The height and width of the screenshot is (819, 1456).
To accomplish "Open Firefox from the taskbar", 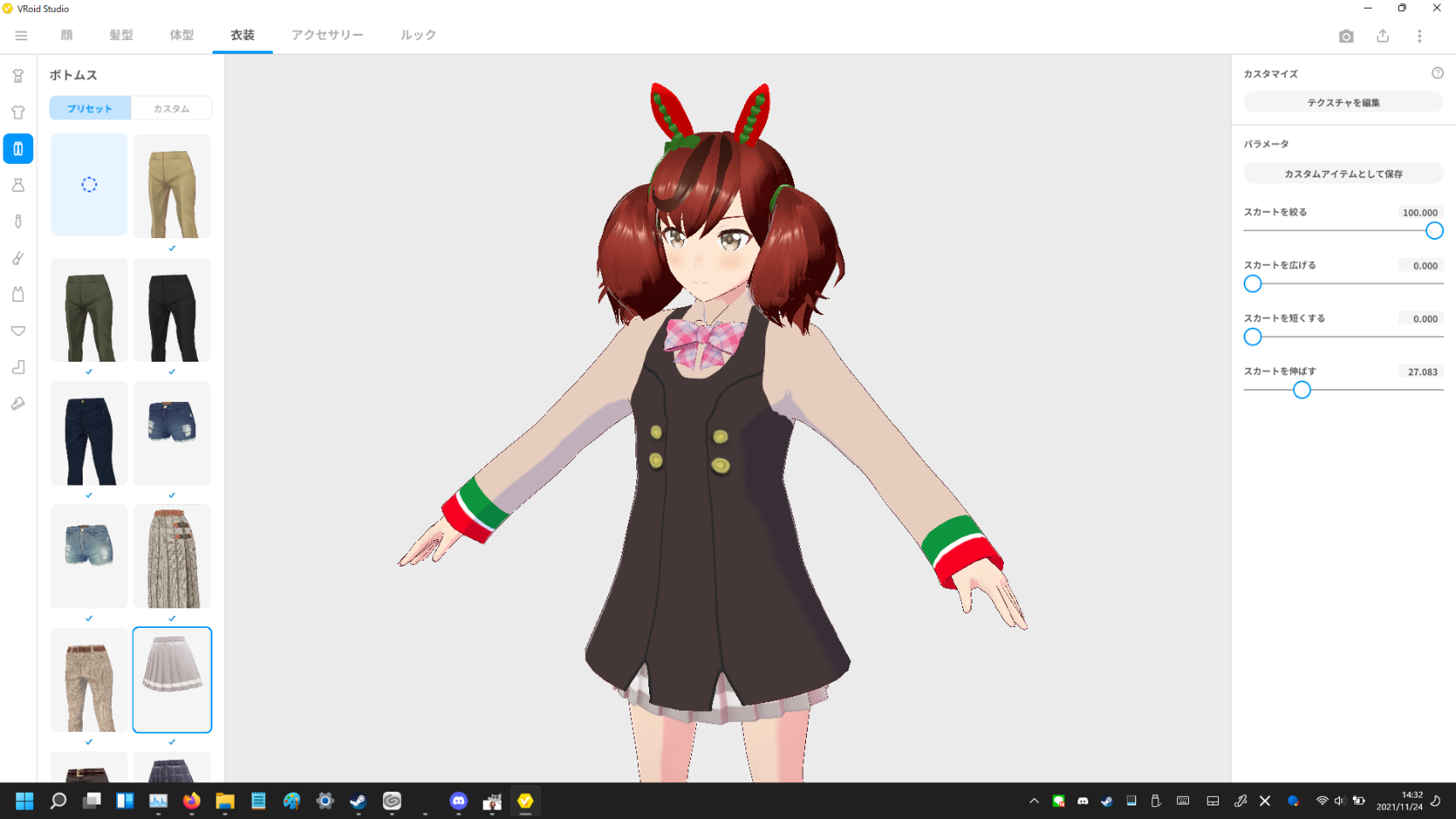I will pyautogui.click(x=192, y=801).
